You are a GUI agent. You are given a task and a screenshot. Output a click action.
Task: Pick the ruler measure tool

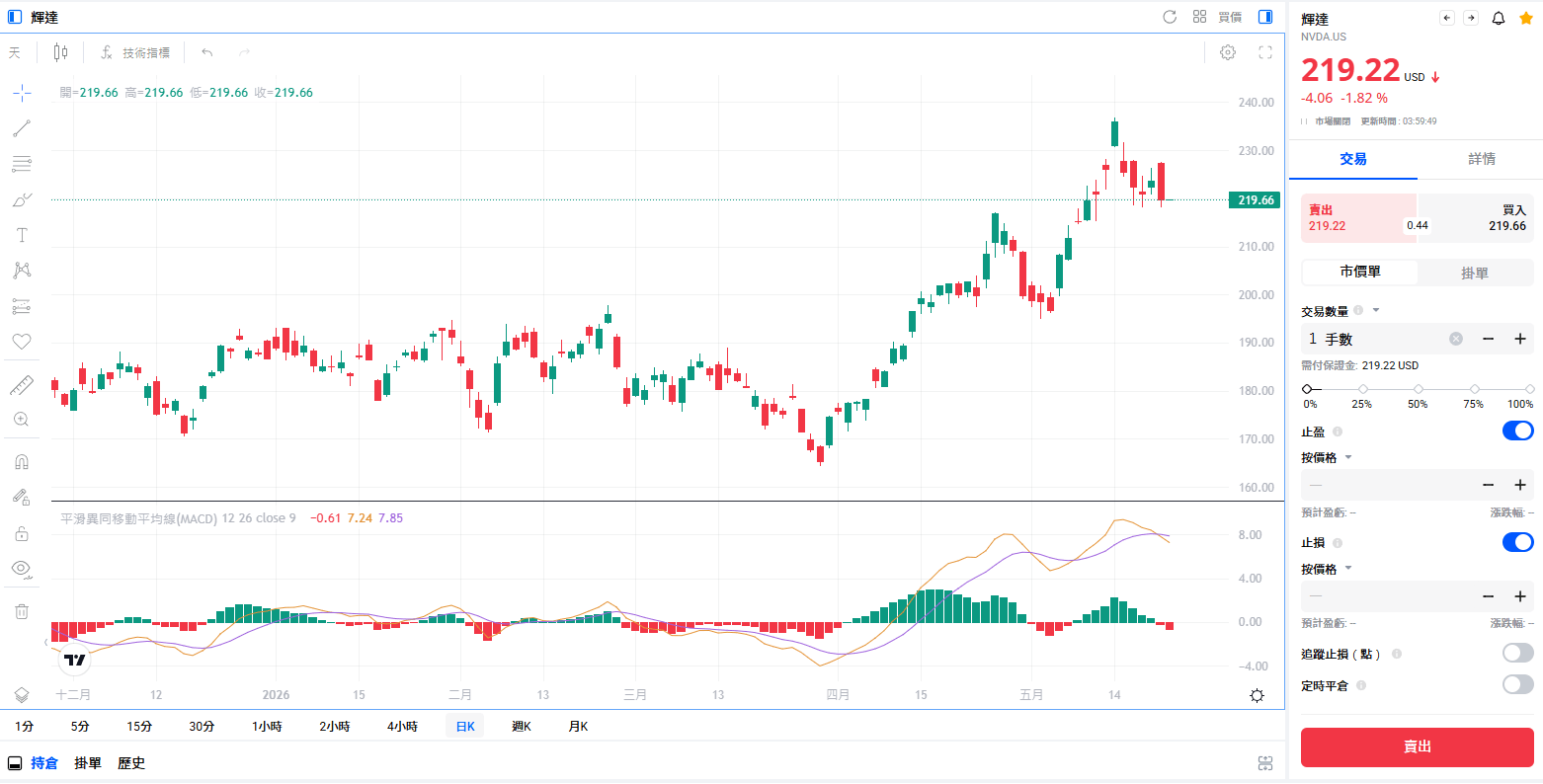coord(22,385)
